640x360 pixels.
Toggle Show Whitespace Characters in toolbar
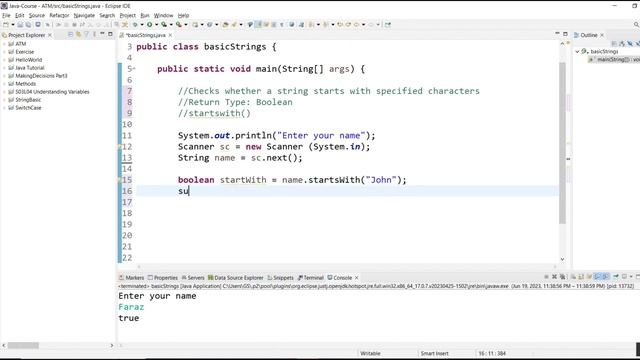[282, 24]
